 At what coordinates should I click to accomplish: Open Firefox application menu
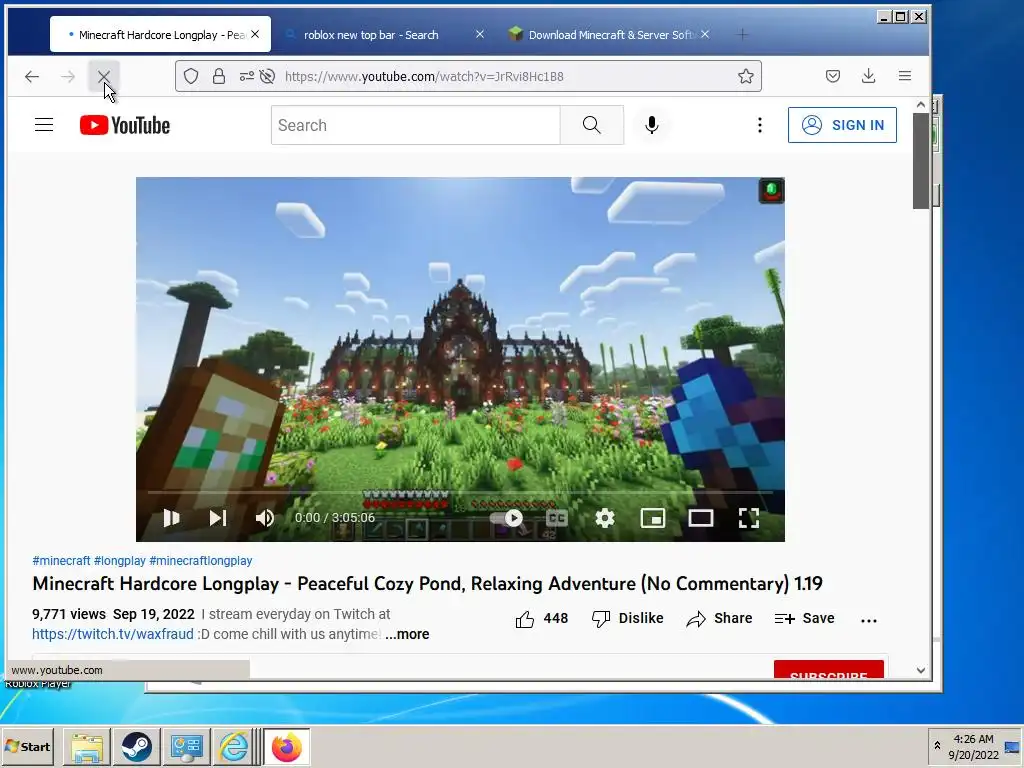(x=904, y=76)
